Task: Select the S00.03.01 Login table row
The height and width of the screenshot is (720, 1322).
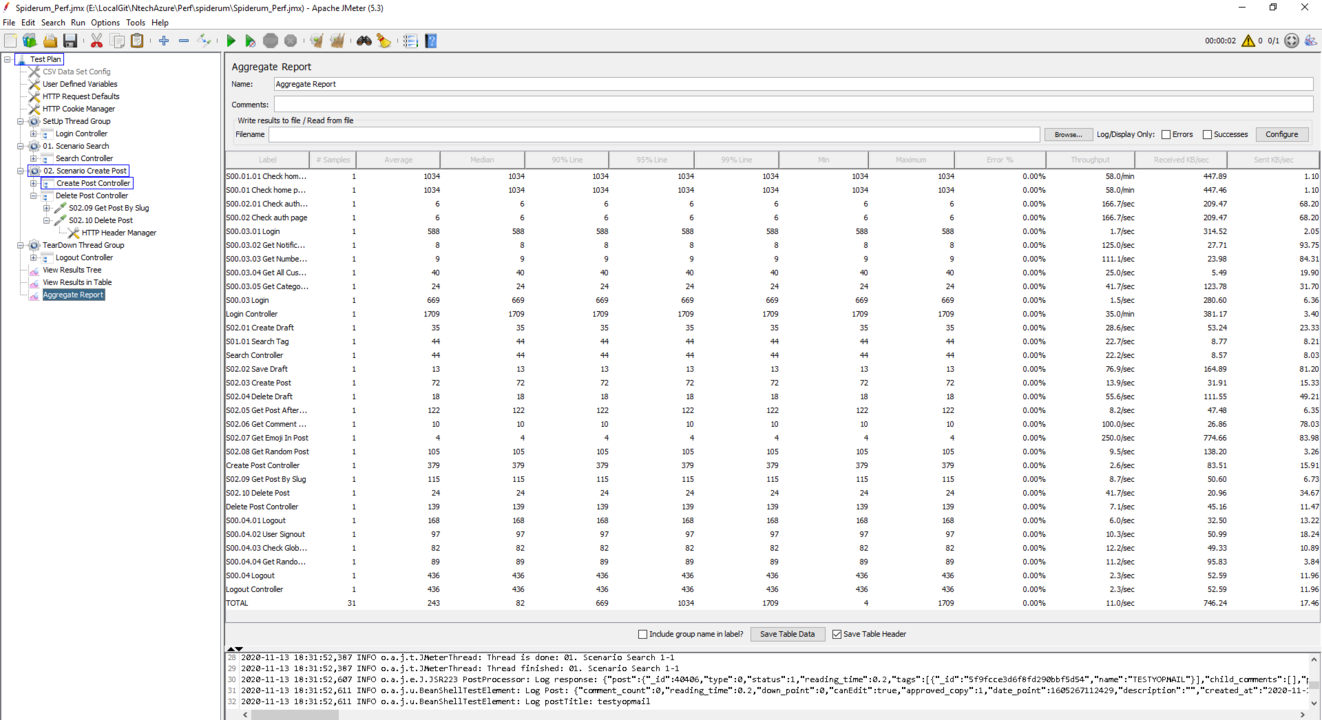Action: tap(772, 231)
